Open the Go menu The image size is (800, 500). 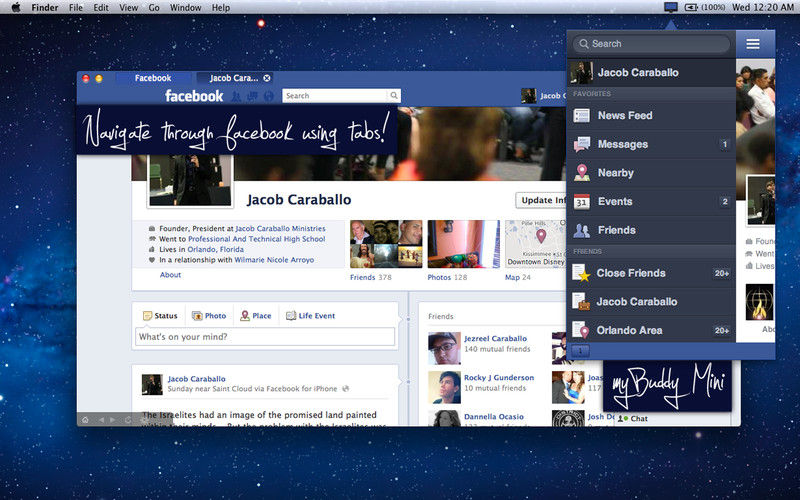pos(154,8)
